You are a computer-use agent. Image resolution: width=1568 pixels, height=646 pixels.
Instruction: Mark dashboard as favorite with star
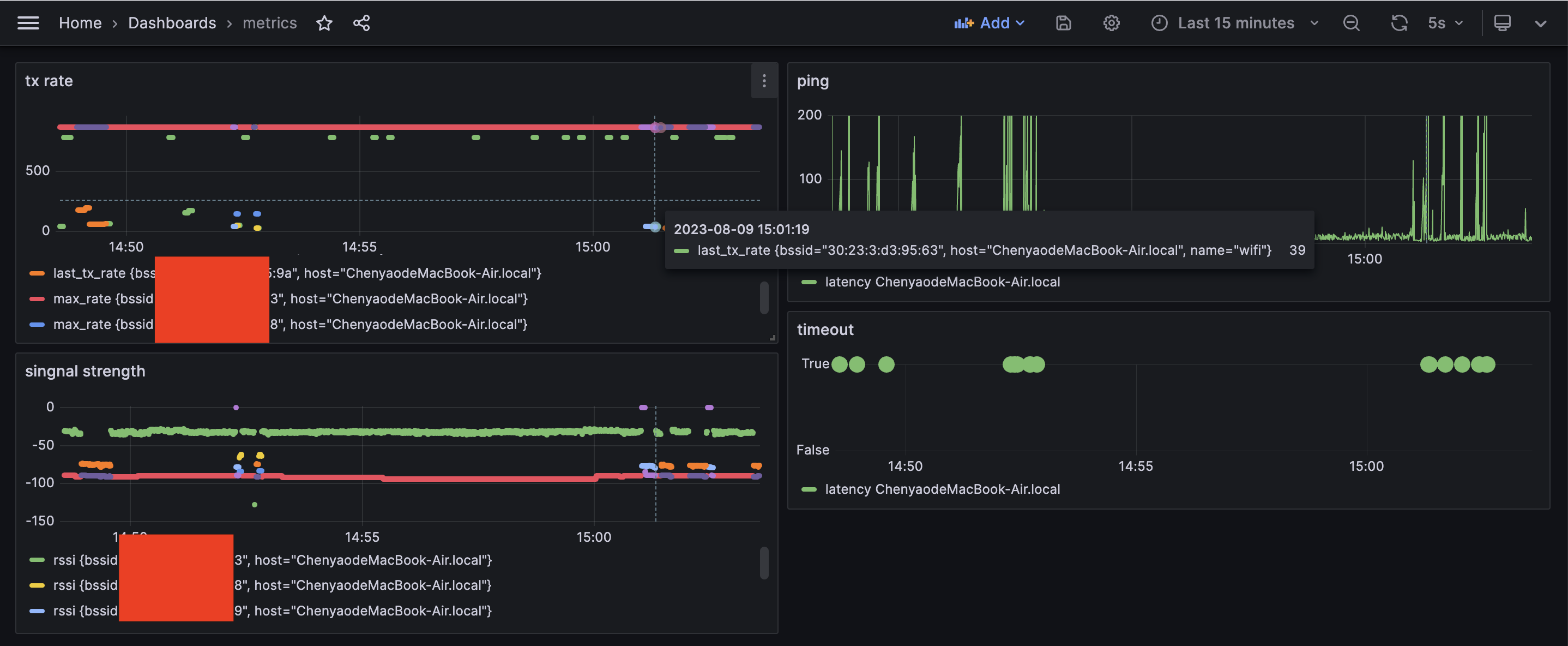coord(324,23)
